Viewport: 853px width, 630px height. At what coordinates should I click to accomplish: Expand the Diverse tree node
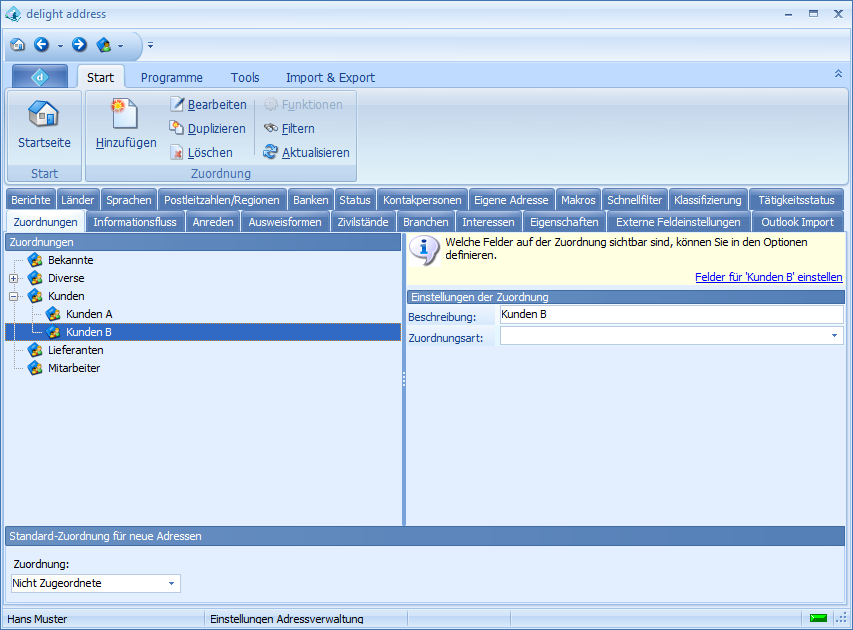click(14, 279)
